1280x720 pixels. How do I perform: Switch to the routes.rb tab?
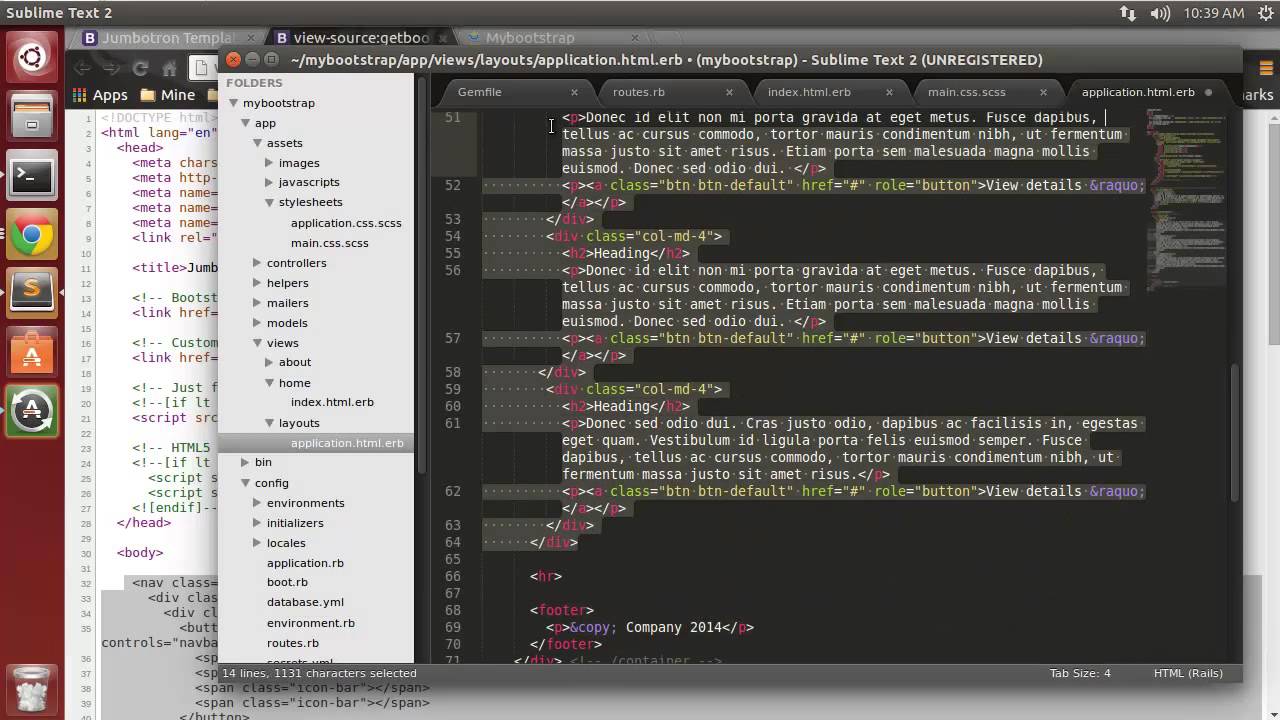pyautogui.click(x=639, y=92)
